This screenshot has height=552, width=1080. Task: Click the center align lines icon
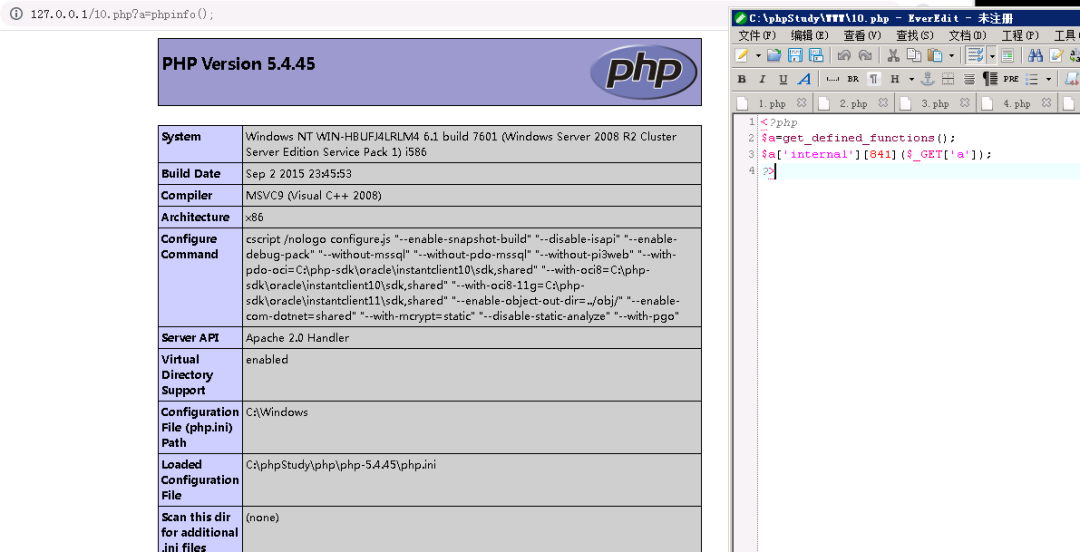[x=969, y=79]
